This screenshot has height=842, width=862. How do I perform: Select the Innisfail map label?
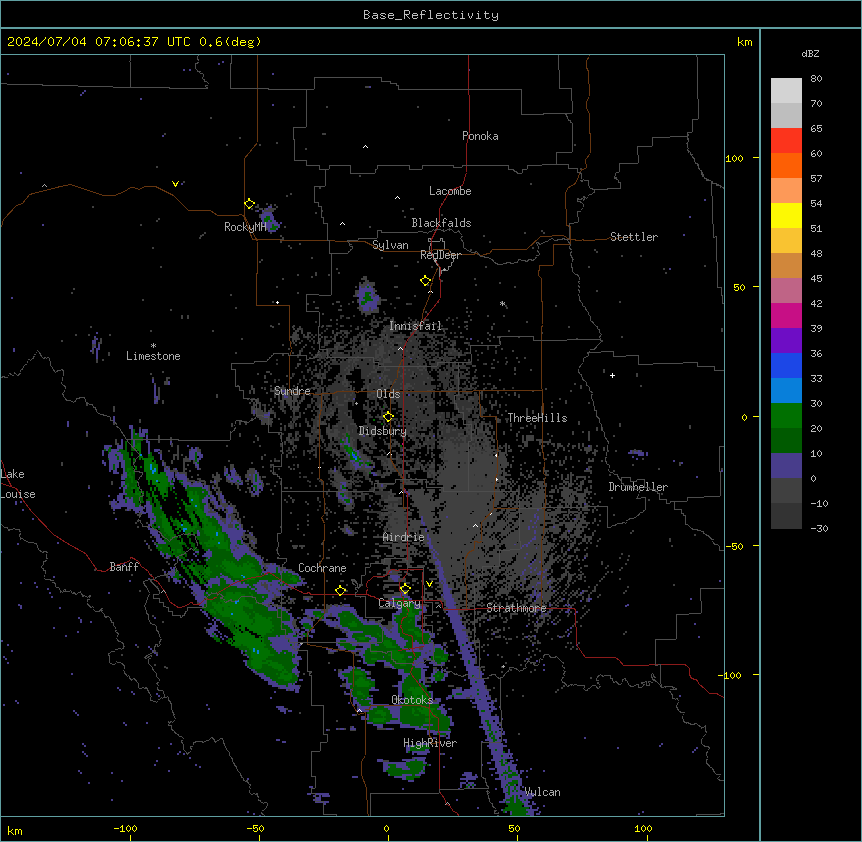[x=416, y=326]
